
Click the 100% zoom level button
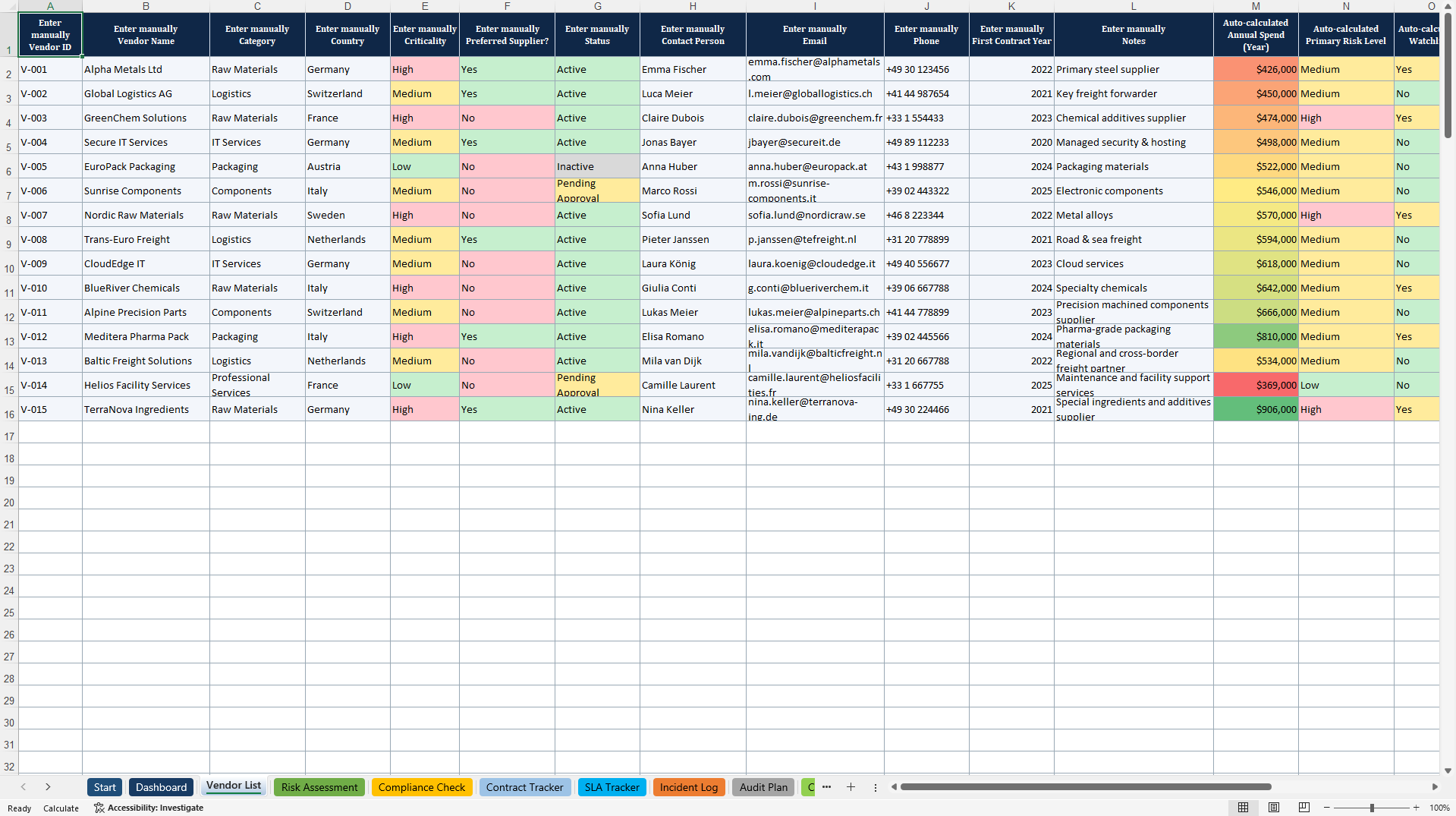pos(1439,808)
